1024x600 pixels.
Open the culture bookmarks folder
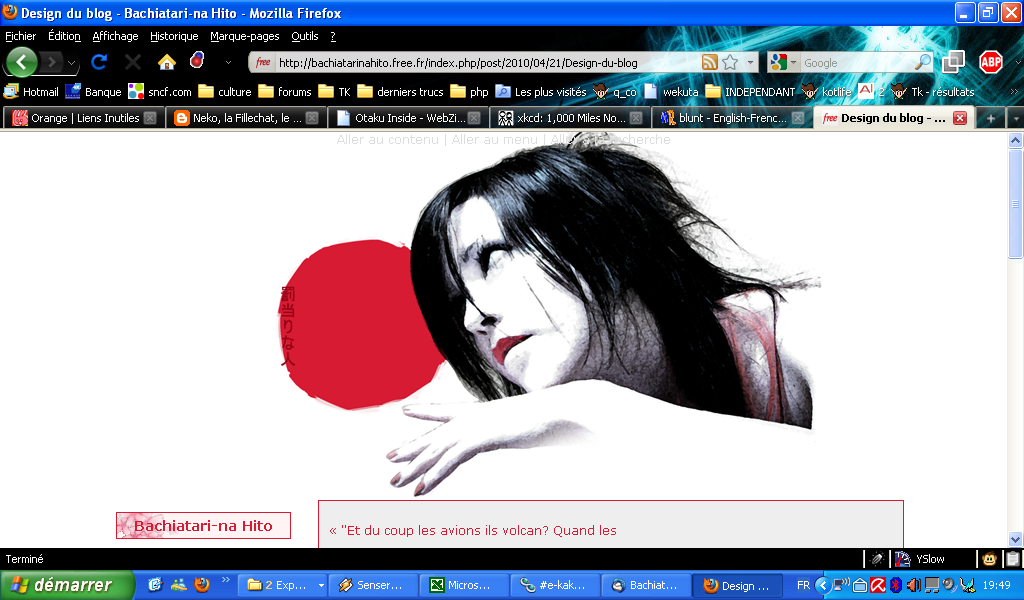225,92
